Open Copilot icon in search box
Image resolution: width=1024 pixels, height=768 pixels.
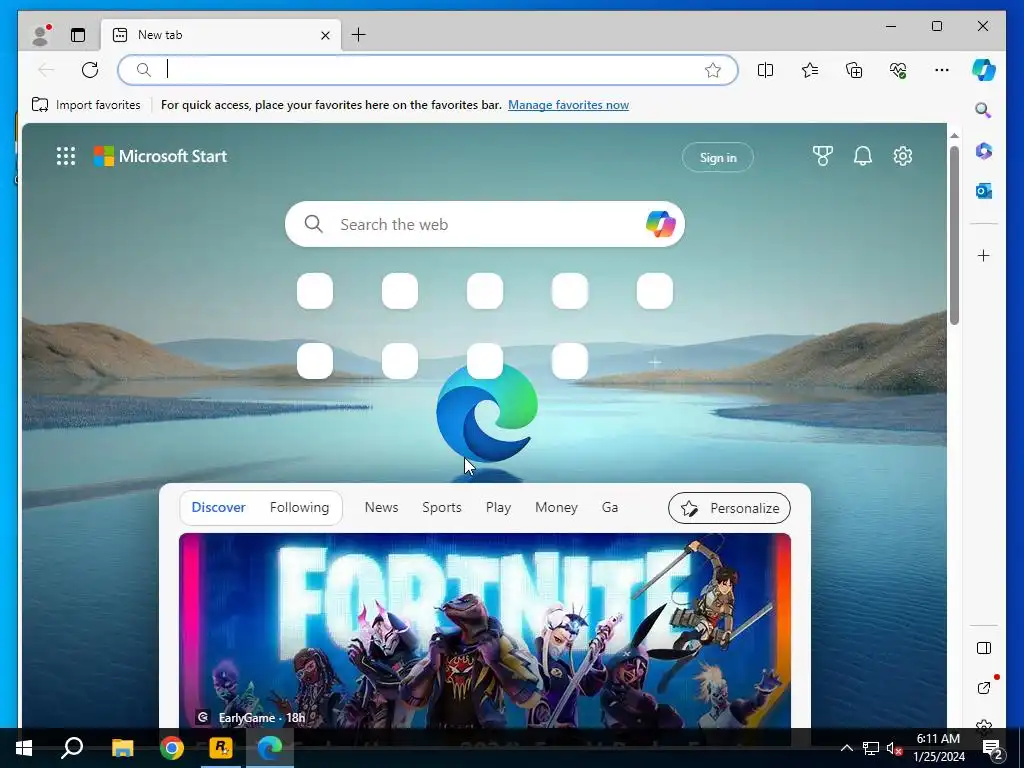(660, 224)
